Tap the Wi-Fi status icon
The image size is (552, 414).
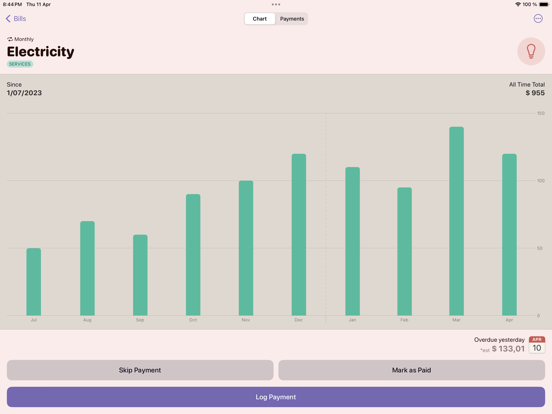(x=518, y=4)
